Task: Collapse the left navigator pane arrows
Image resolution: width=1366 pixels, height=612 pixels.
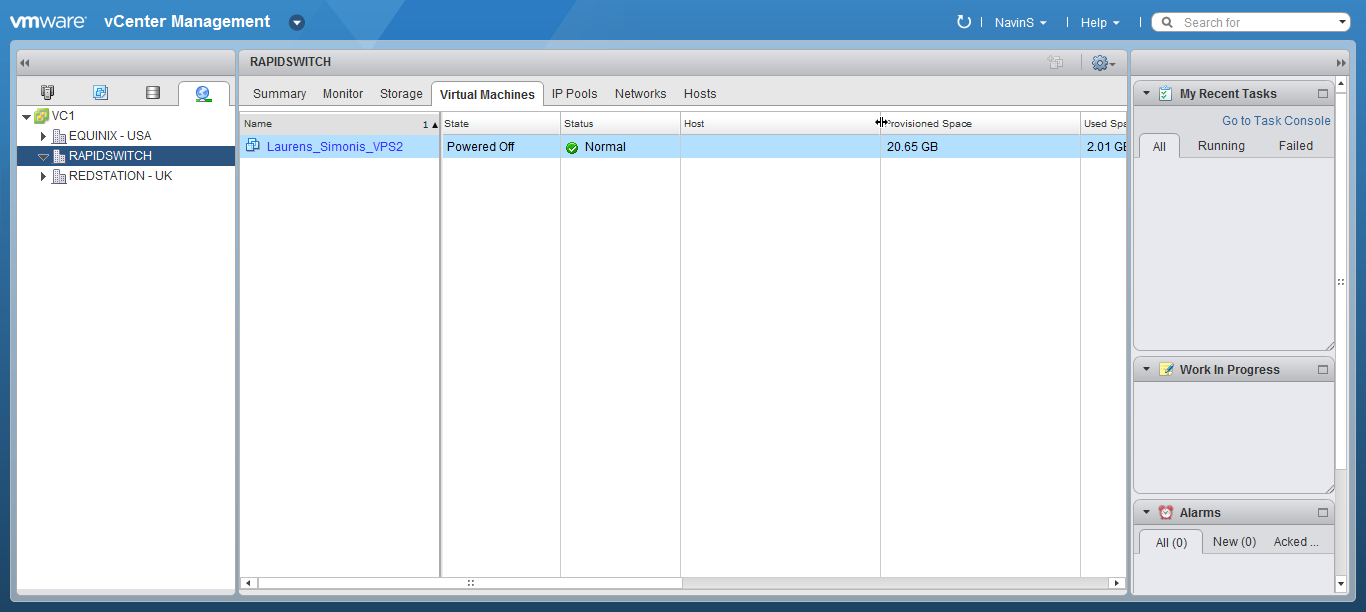Action: pos(25,62)
